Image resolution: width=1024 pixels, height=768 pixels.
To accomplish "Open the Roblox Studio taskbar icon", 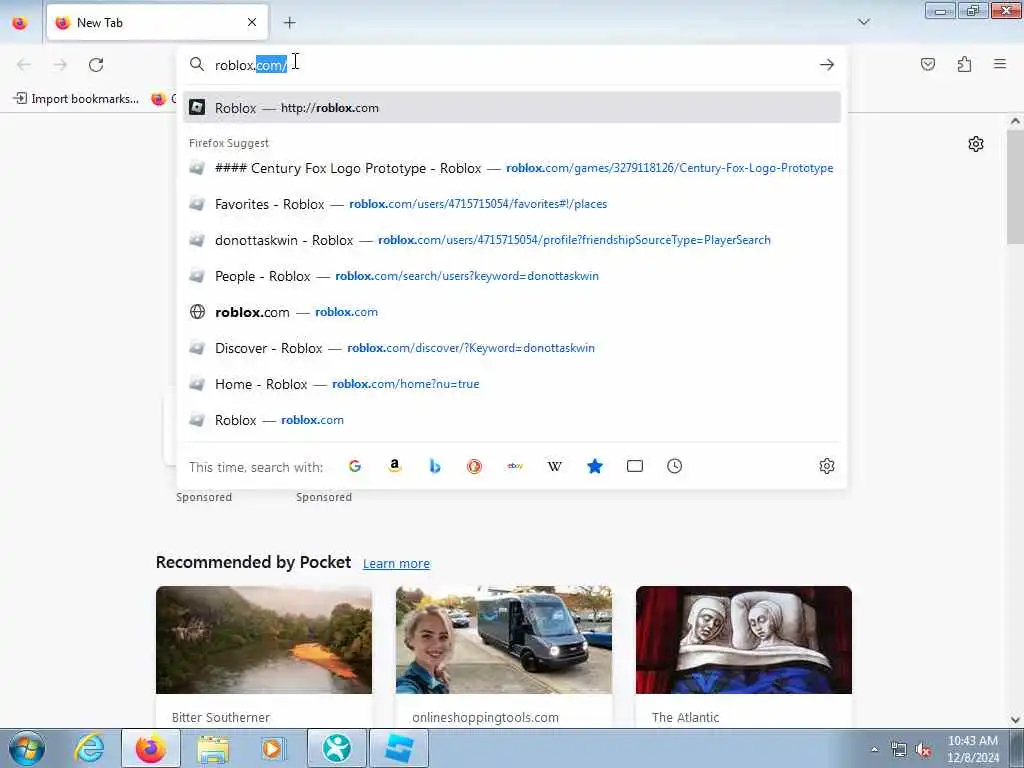I will coord(399,748).
